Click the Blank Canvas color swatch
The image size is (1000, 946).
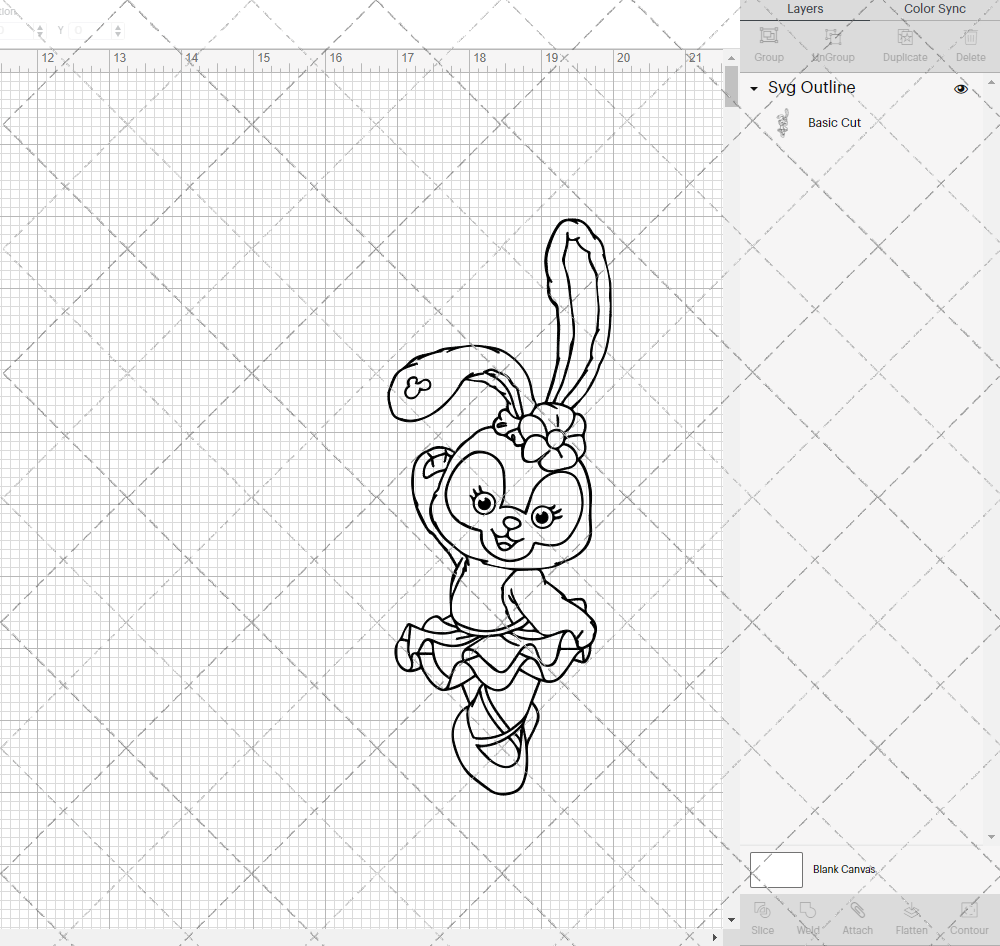pos(776,869)
